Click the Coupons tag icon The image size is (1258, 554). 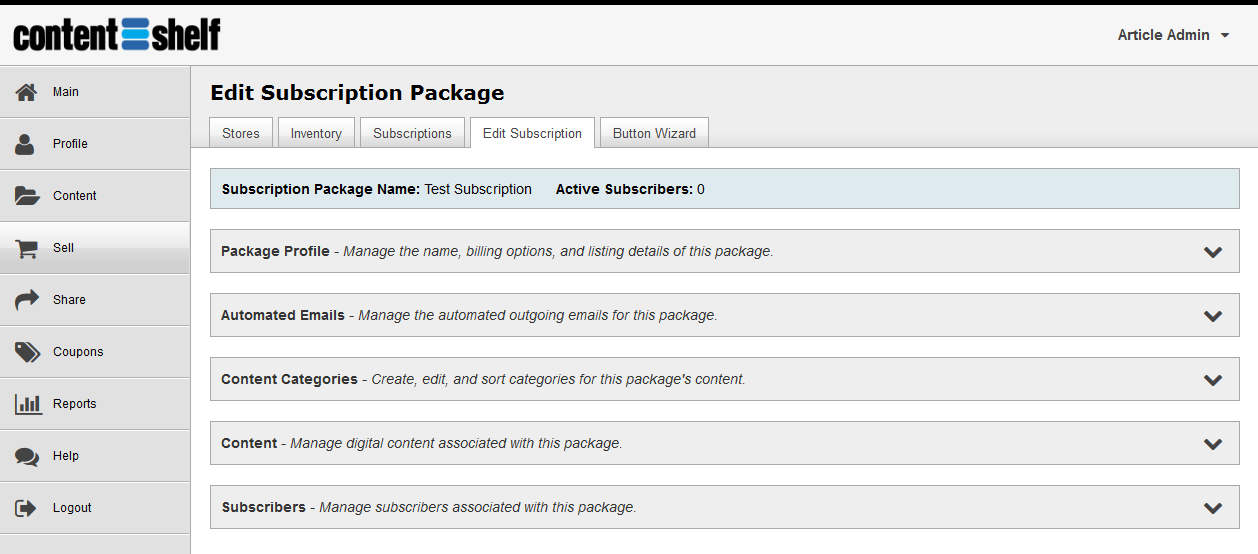pyautogui.click(x=27, y=352)
